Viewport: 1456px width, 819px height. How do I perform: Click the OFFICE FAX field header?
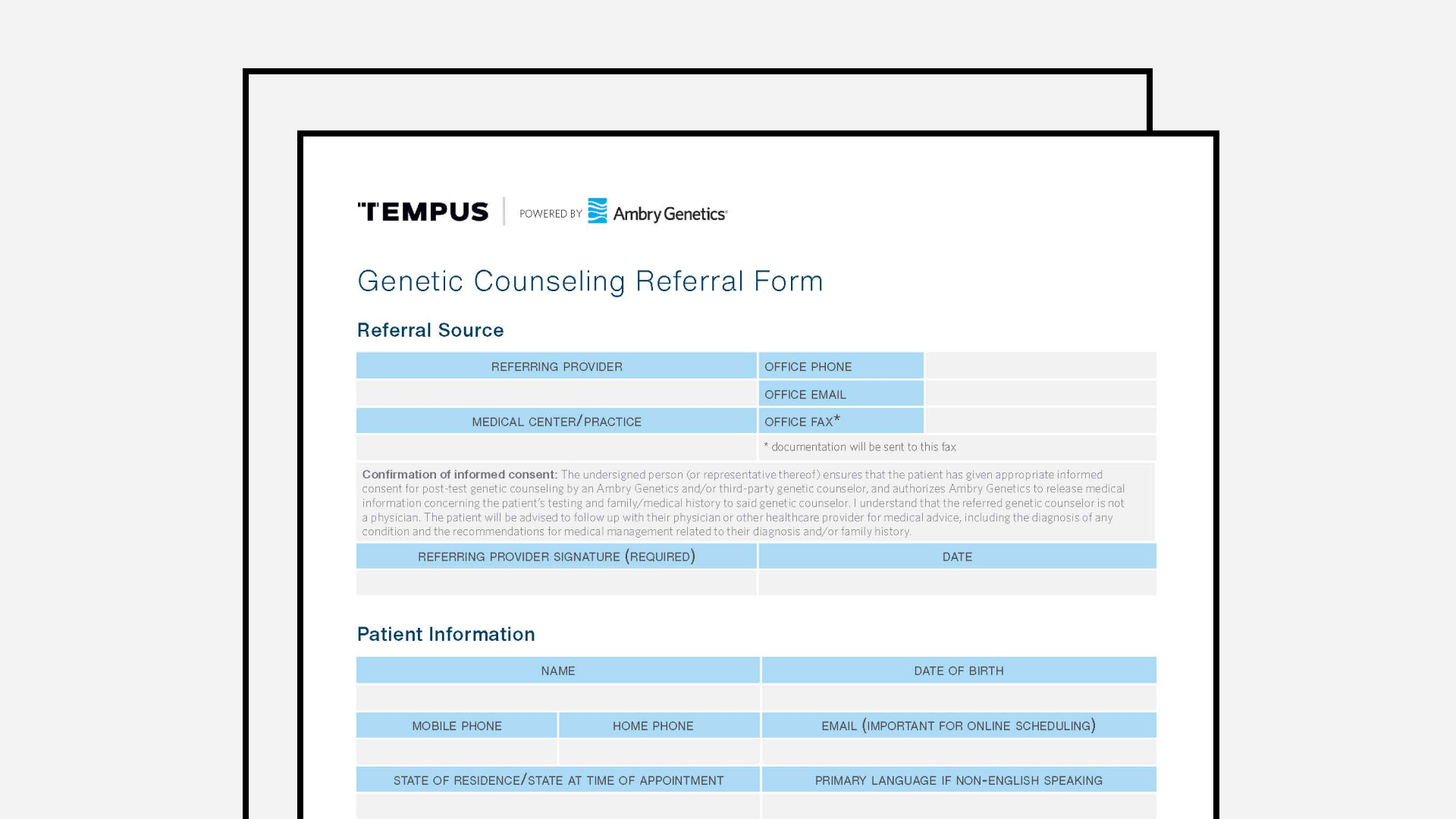click(x=840, y=421)
